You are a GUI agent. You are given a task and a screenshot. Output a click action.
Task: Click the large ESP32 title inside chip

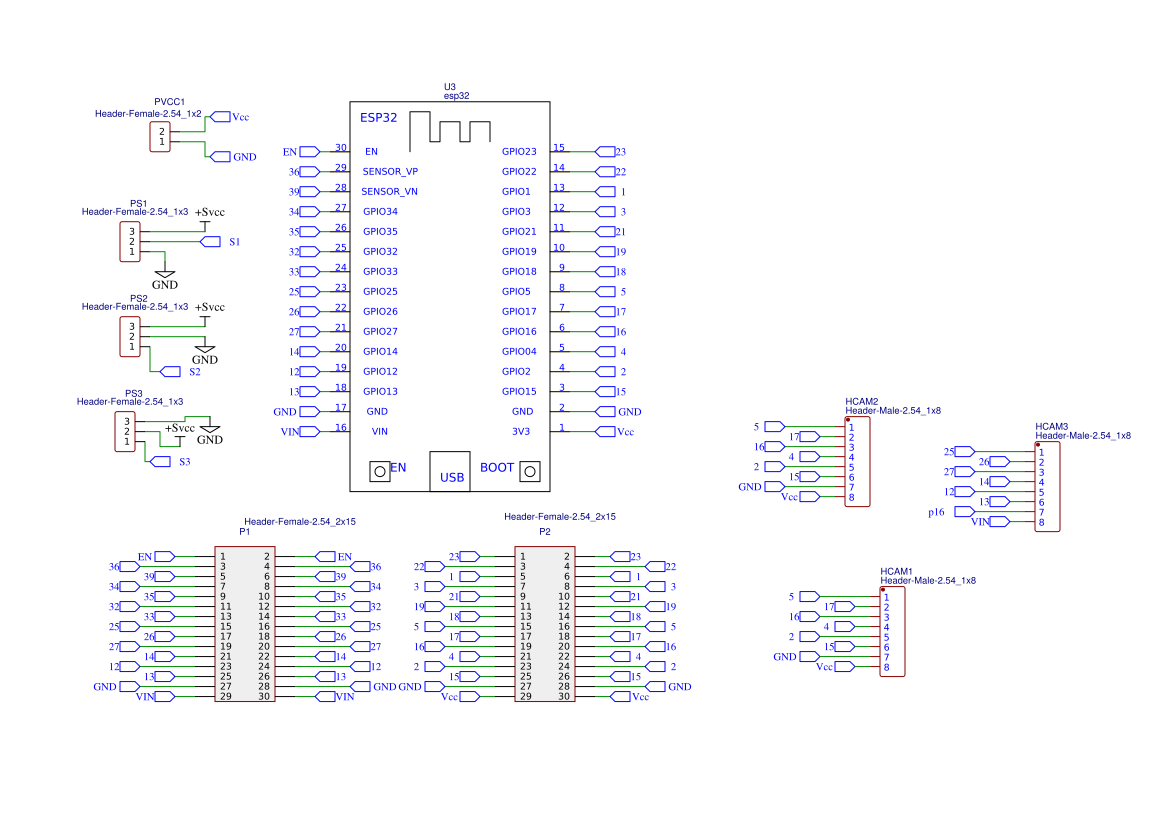(x=379, y=117)
